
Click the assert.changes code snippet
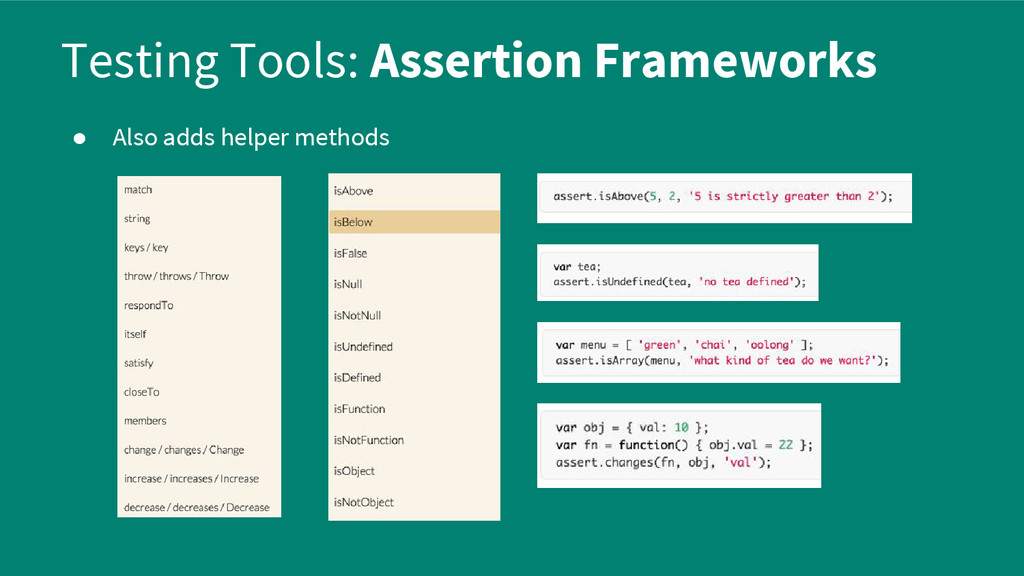679,445
